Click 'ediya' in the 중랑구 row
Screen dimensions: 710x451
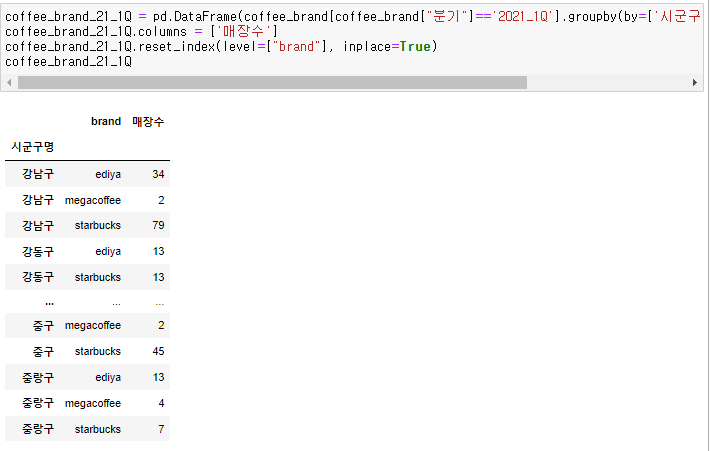(x=108, y=377)
